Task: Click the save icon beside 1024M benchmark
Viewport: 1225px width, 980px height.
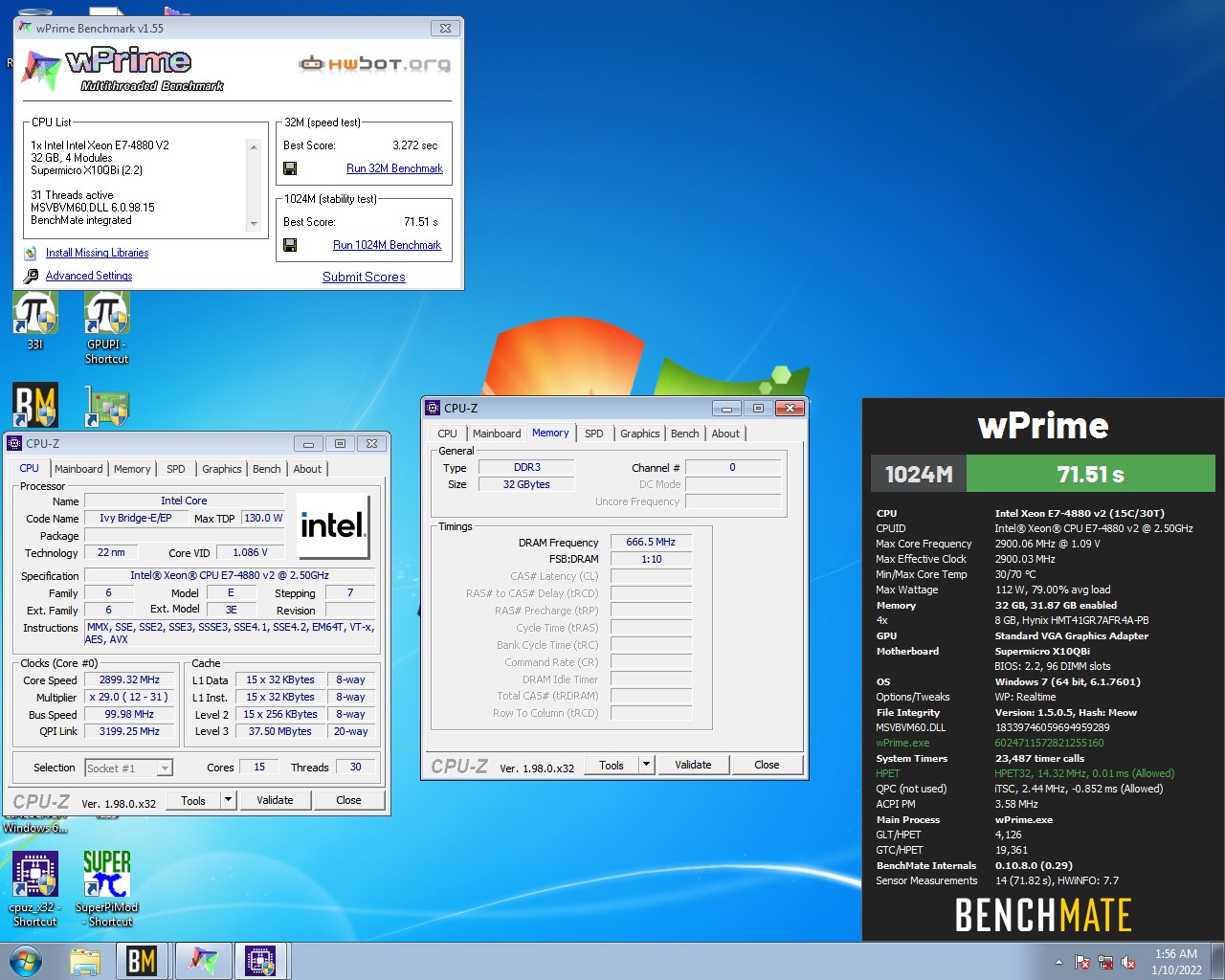Action: (x=290, y=245)
